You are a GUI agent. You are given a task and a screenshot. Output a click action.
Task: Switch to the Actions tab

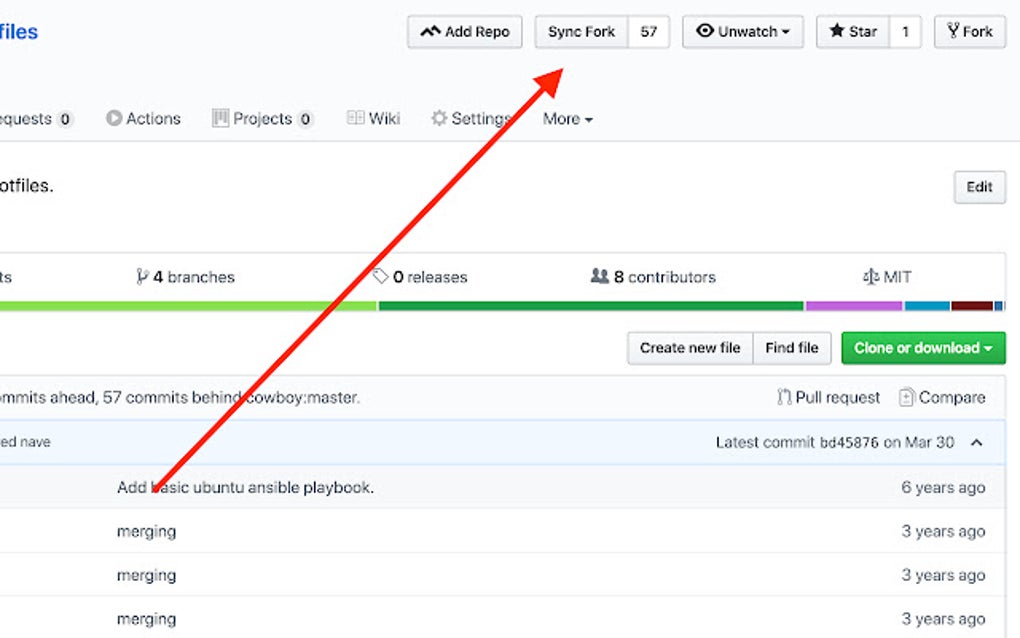(144, 118)
